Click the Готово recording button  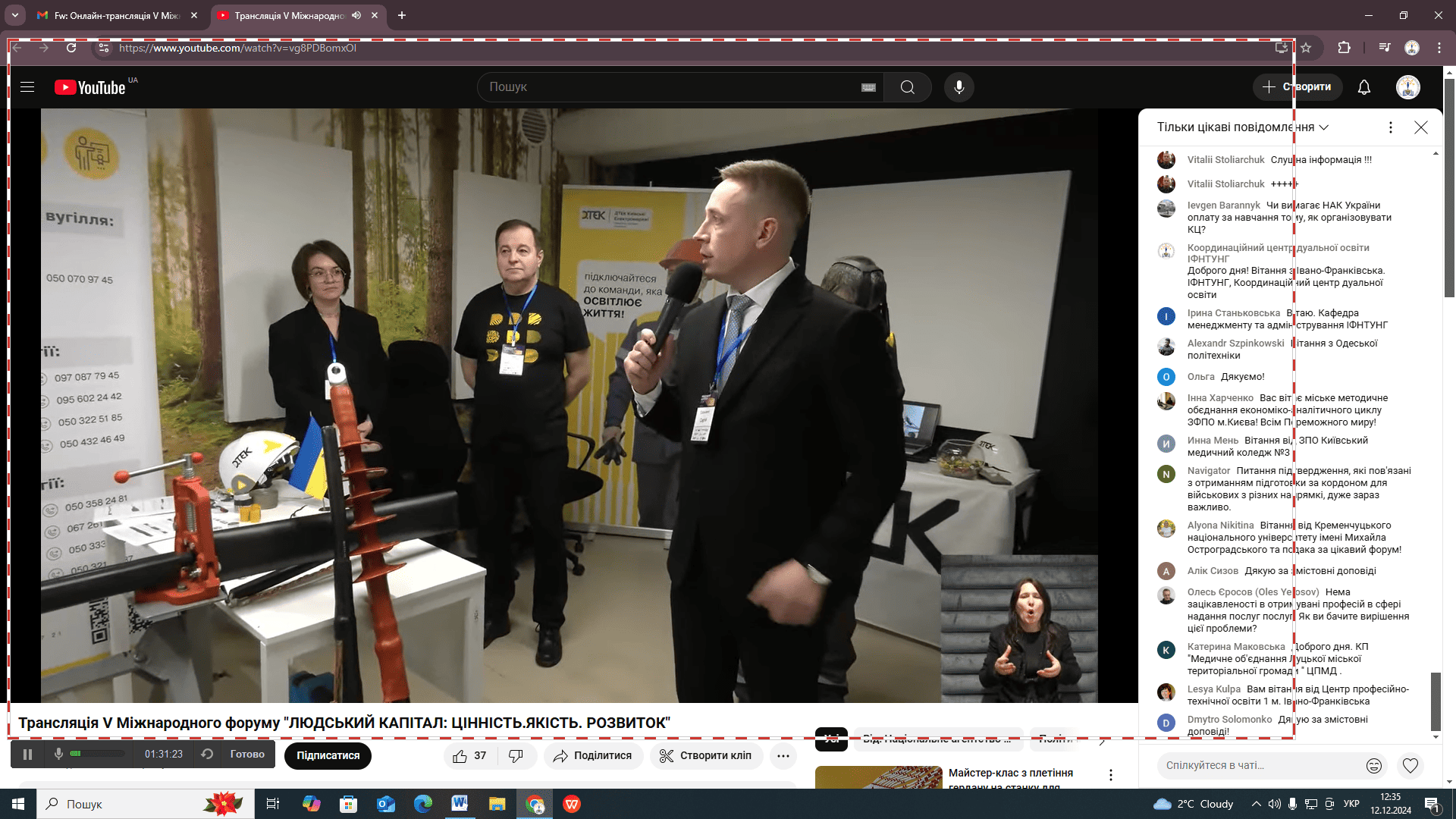247,755
